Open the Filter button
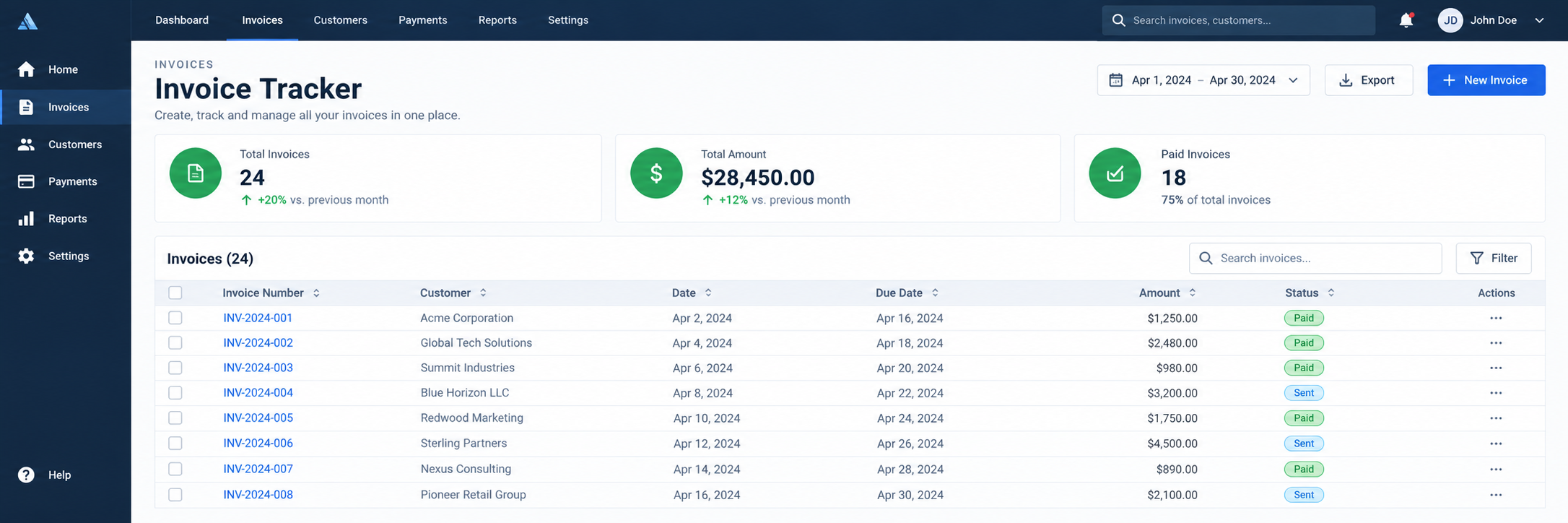 (x=1494, y=258)
